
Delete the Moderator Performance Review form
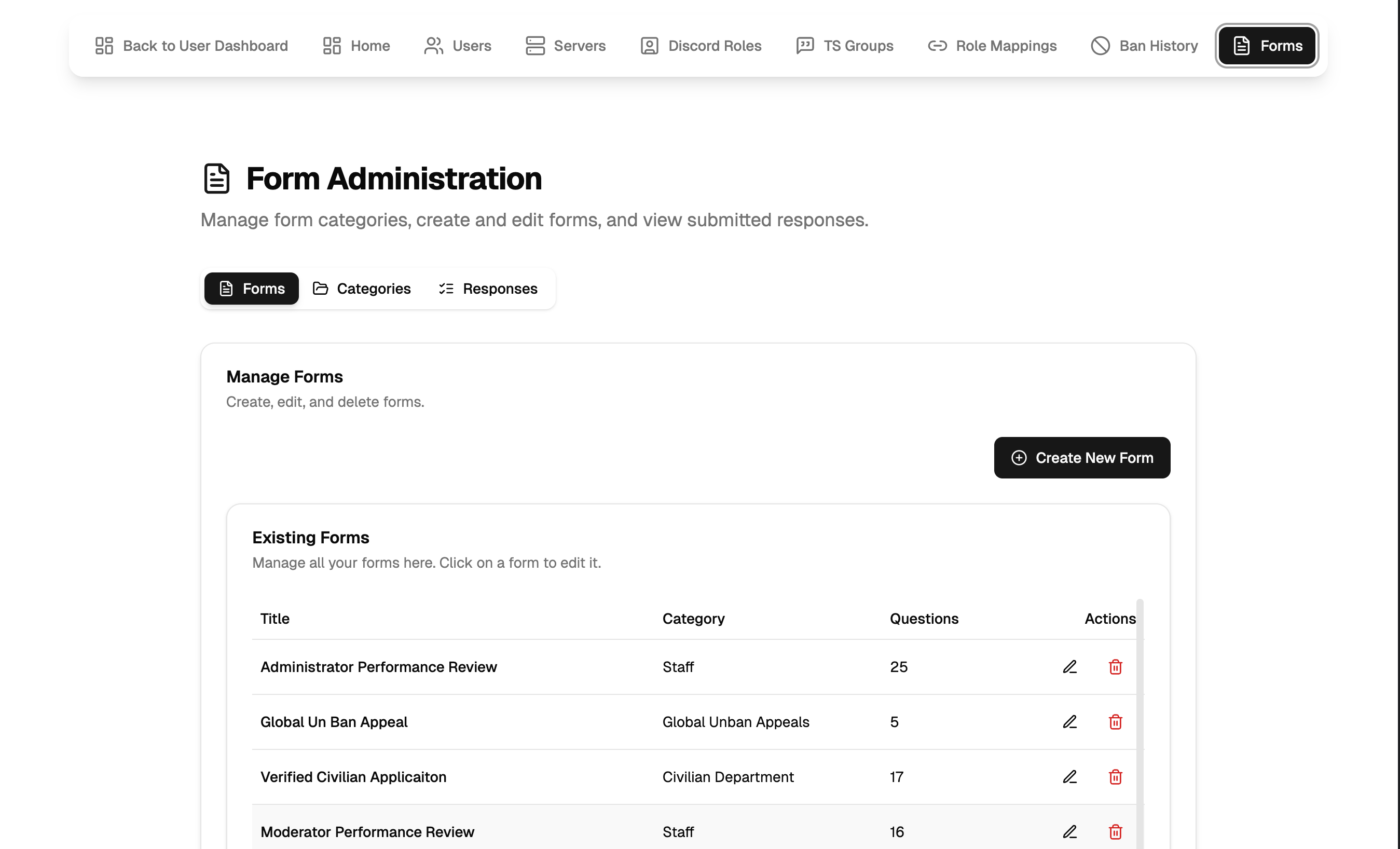1115,832
